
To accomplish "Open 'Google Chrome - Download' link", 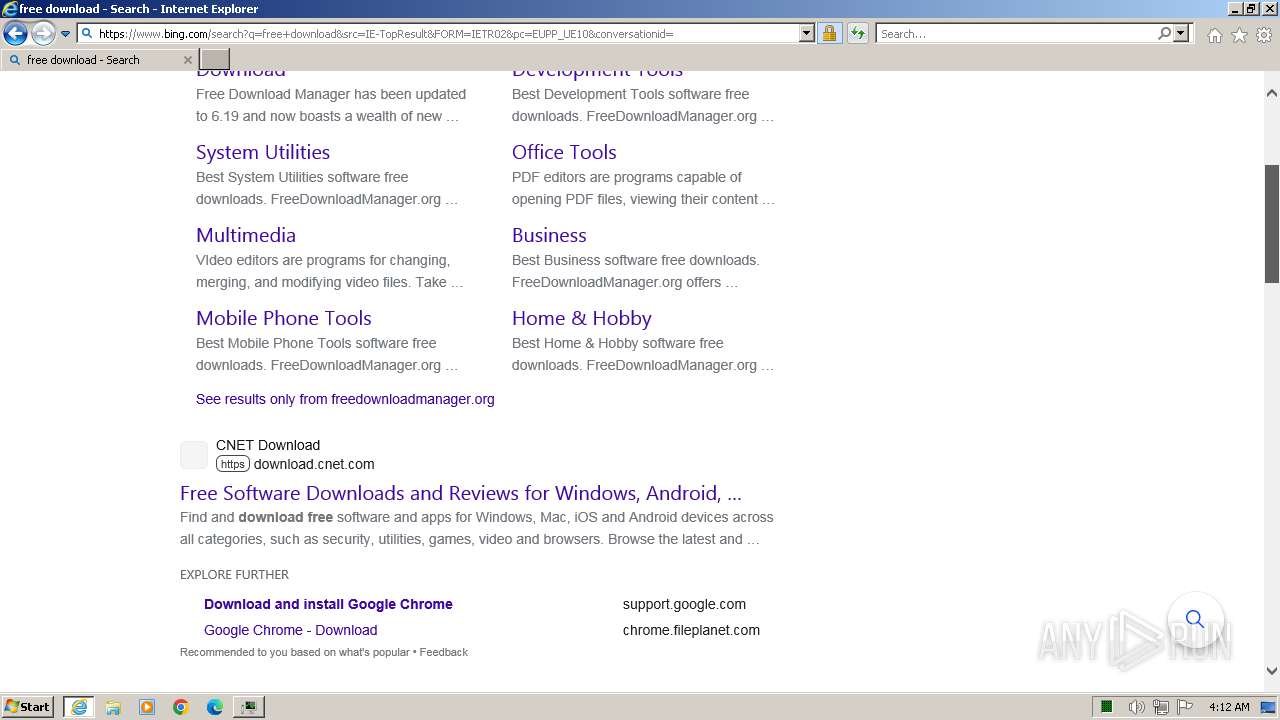I will pos(291,630).
